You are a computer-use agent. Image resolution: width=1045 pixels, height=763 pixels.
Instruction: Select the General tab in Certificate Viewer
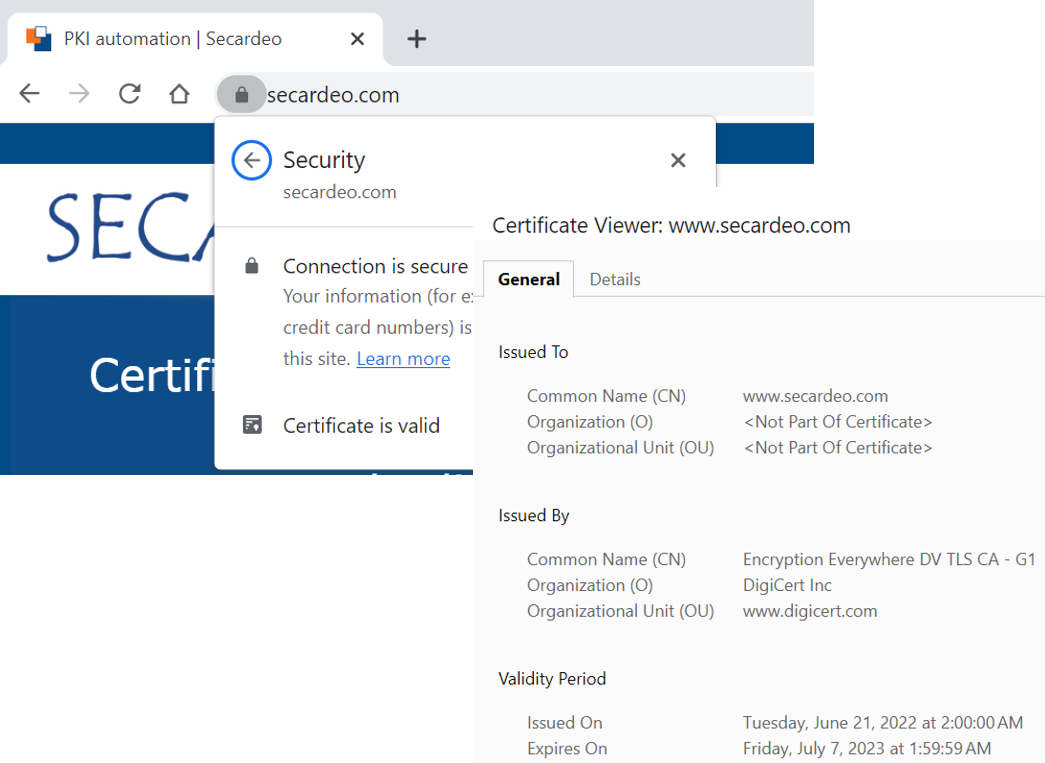528,279
